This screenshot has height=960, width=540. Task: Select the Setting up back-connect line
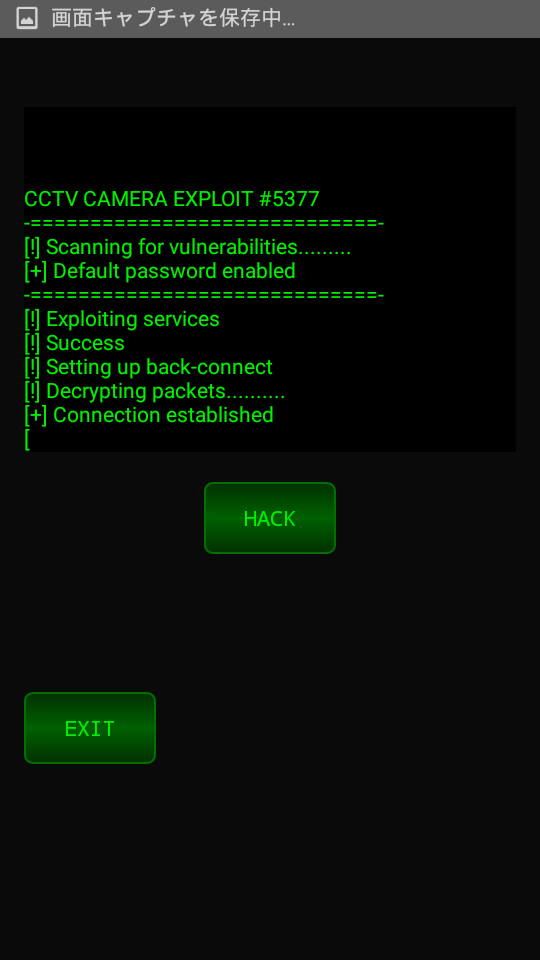point(149,367)
